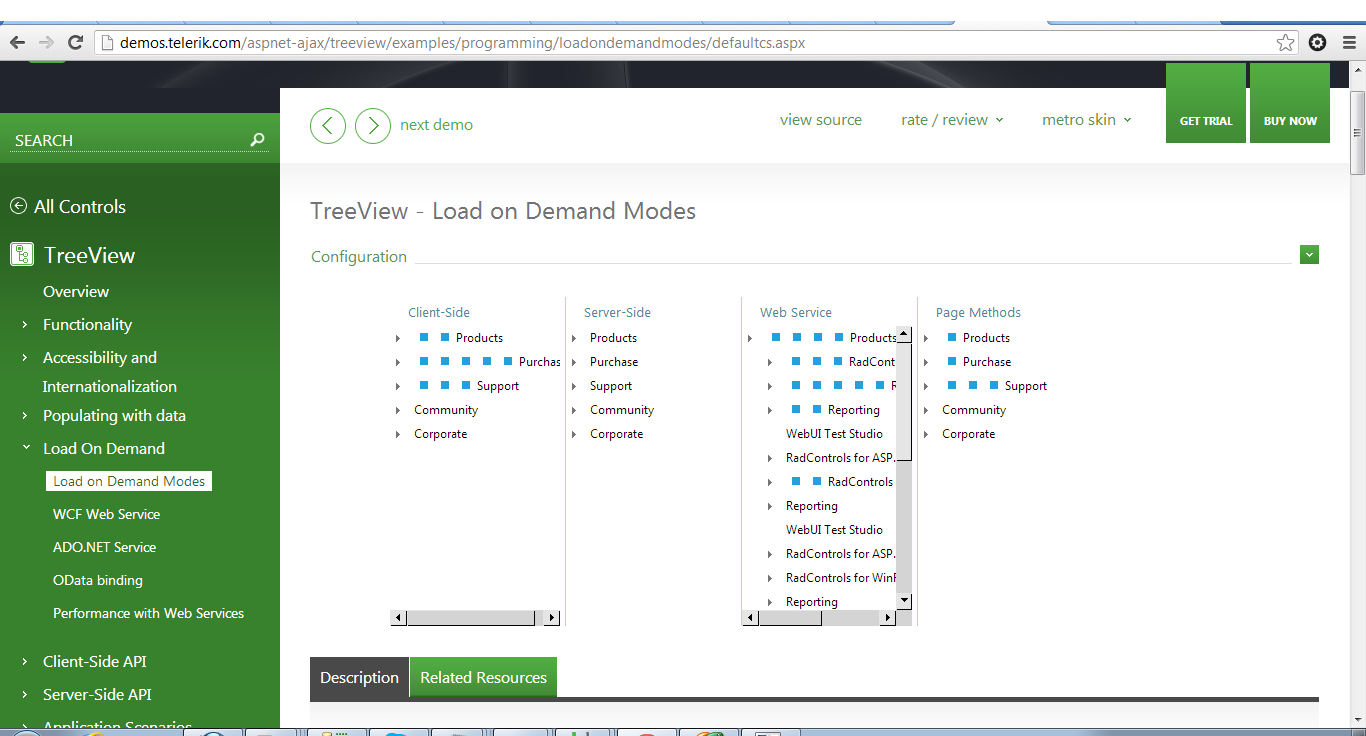
Task: Collapse the Configuration panel with the green arrow button
Action: [1310, 255]
